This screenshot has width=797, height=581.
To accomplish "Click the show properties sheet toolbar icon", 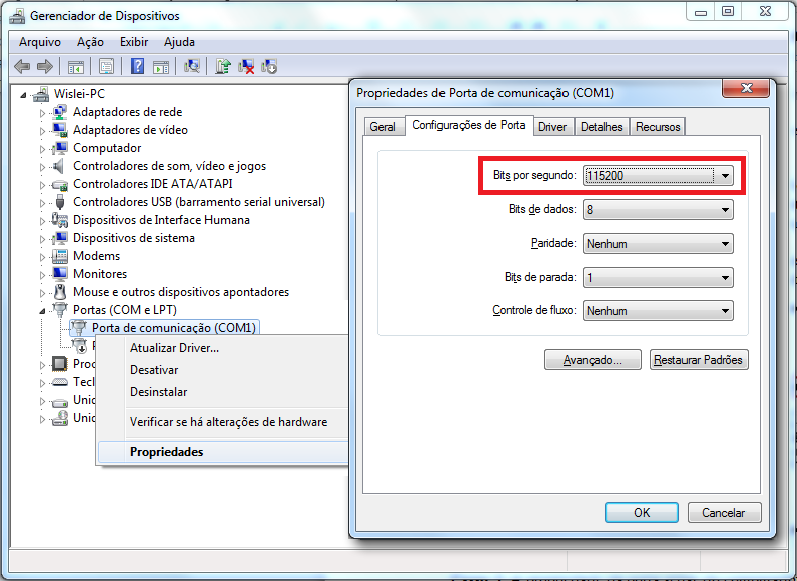I will coord(105,66).
